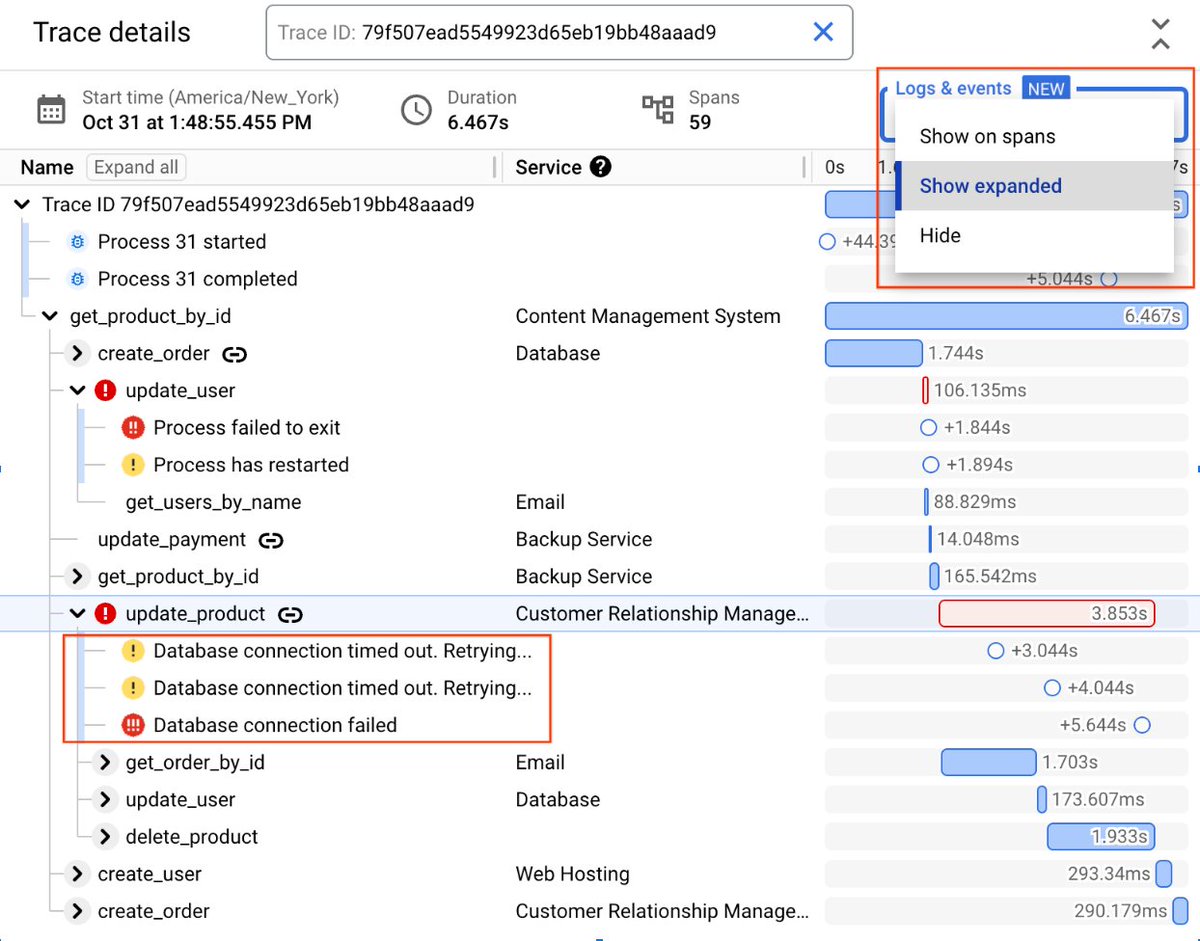Click the red error icon on update_product
This screenshot has height=941, width=1200.
[x=105, y=614]
